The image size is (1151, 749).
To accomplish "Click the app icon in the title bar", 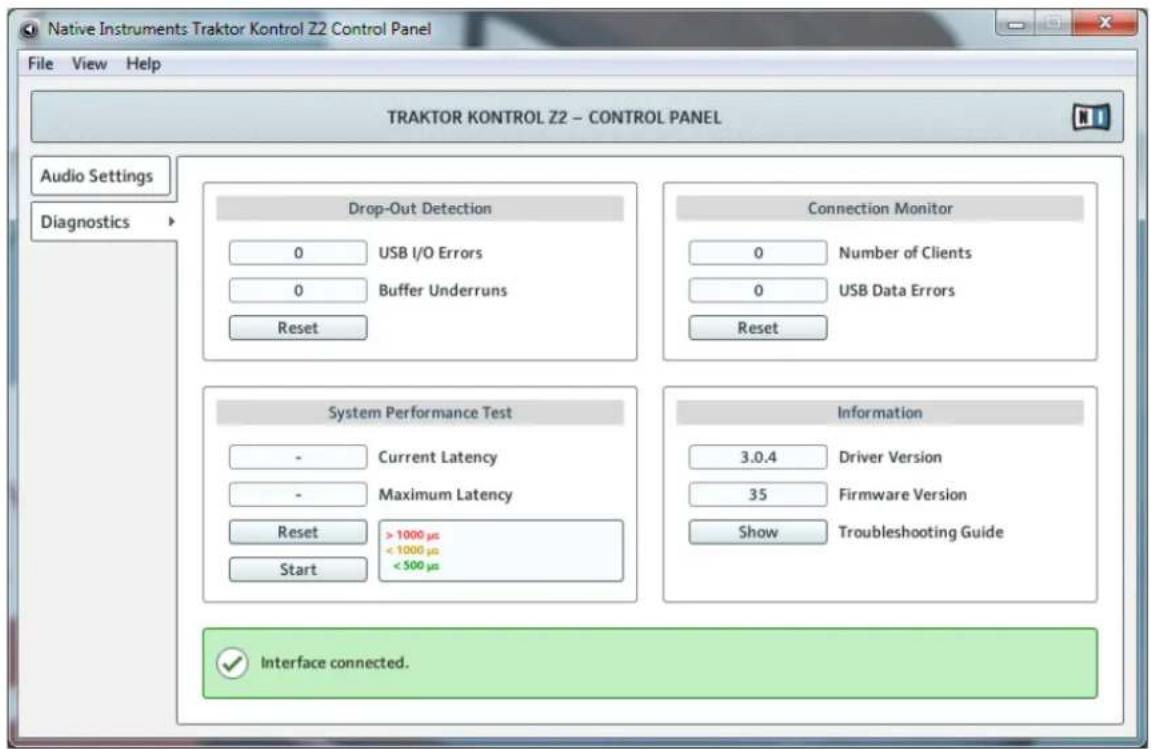I will [29, 29].
